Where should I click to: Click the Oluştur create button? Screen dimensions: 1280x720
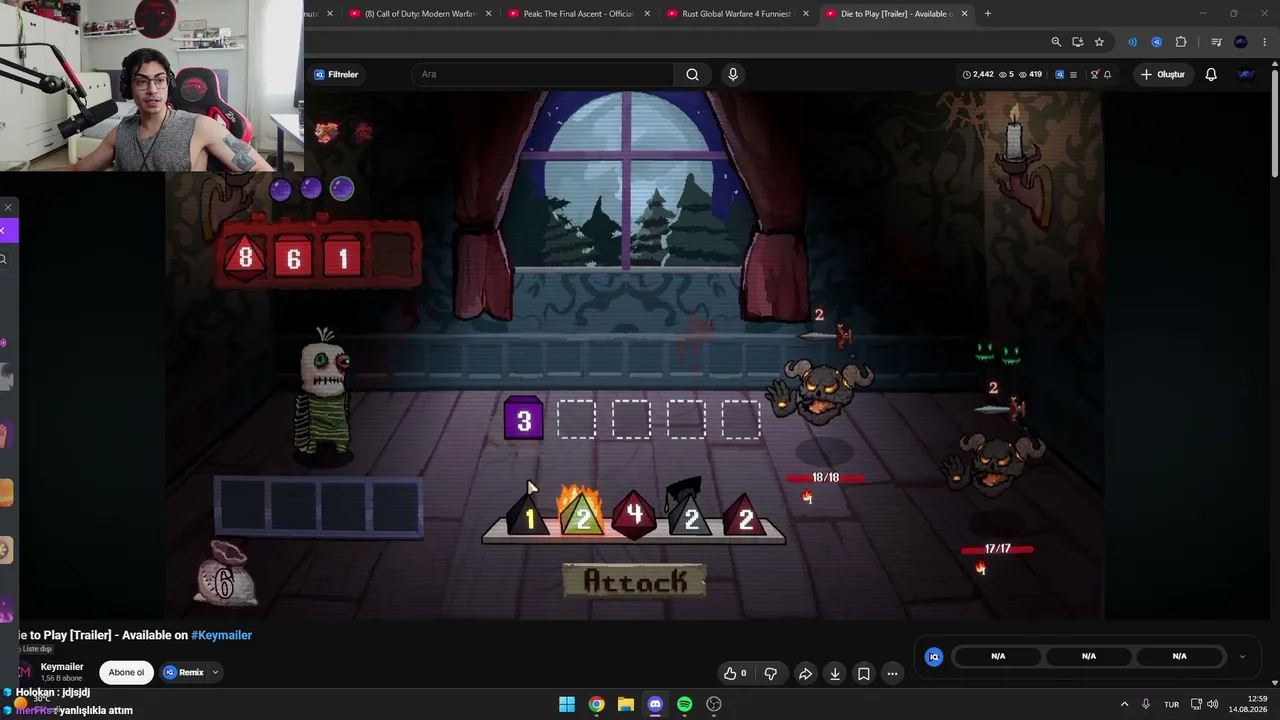(x=1163, y=74)
